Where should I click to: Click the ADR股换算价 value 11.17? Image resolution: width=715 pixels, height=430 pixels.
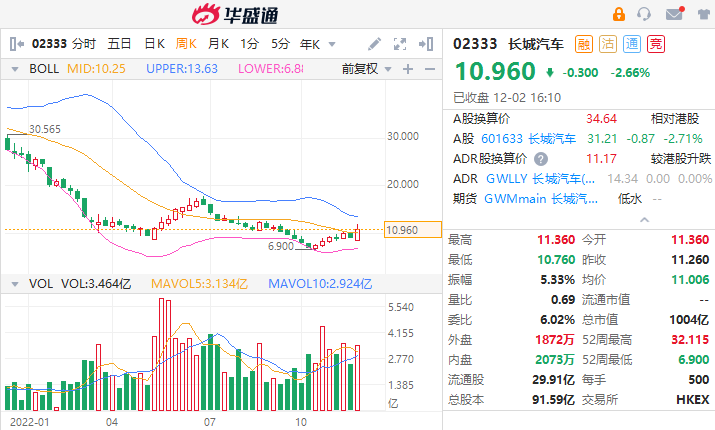[601, 159]
